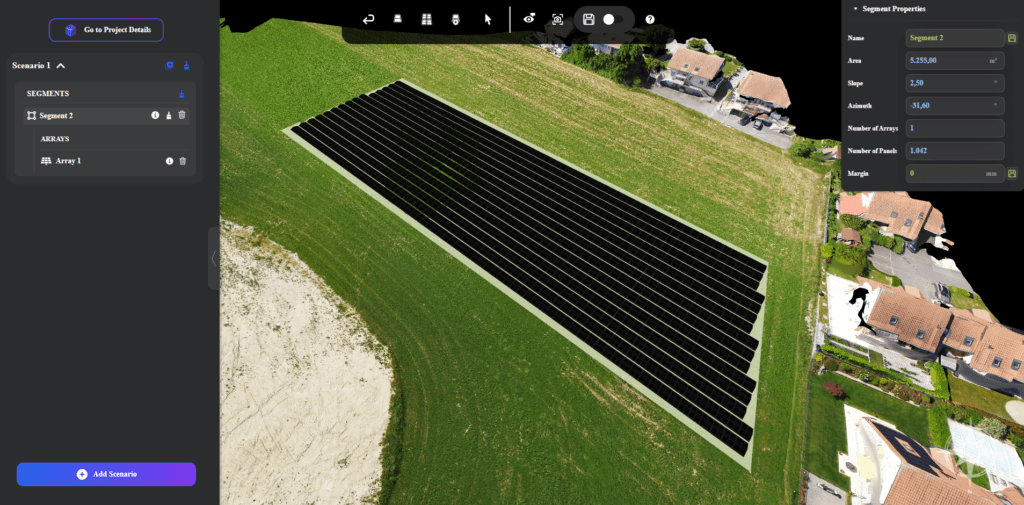Click the obstacle tool icon in toolbar
Viewport: 1024px width, 505px height.
coord(455,20)
